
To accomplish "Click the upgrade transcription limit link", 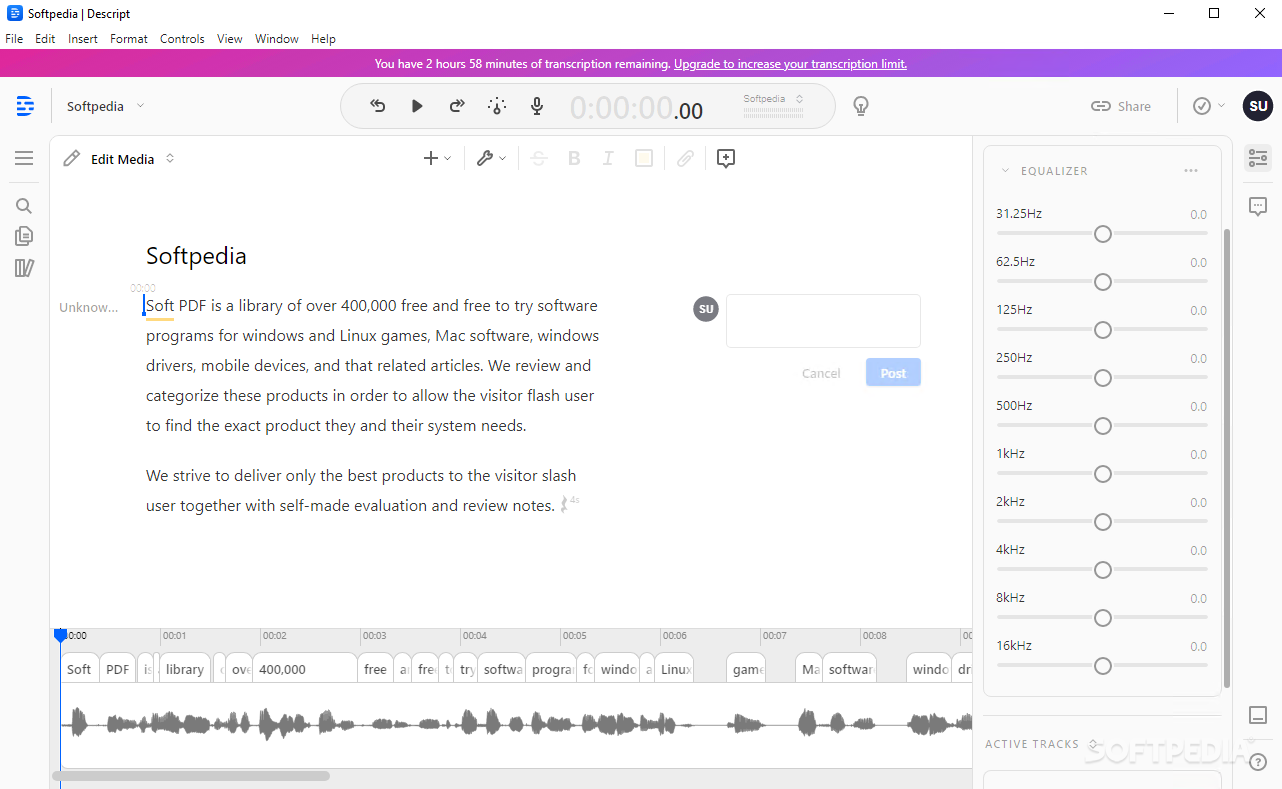I will point(790,64).
